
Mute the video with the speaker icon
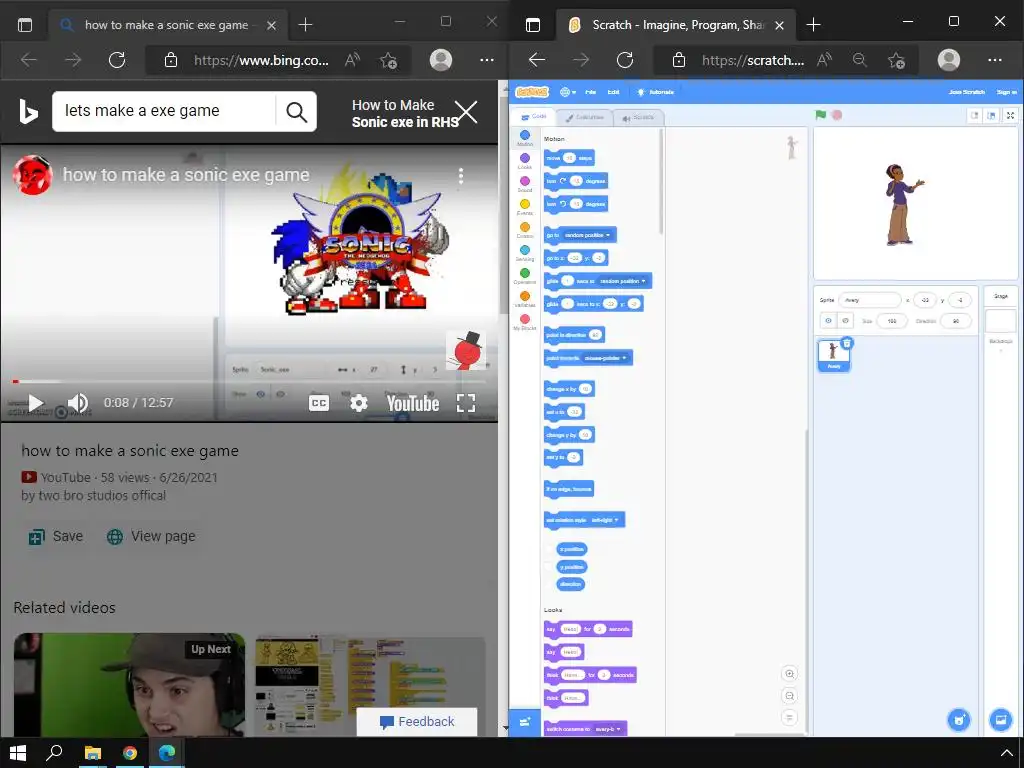78,403
